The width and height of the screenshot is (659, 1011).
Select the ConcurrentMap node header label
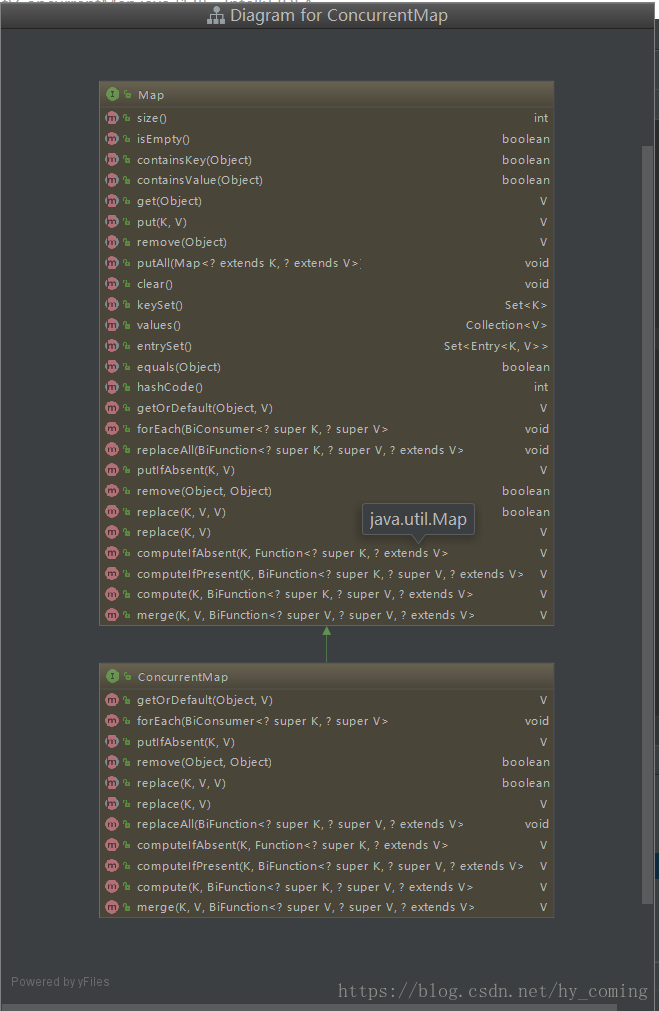point(182,677)
